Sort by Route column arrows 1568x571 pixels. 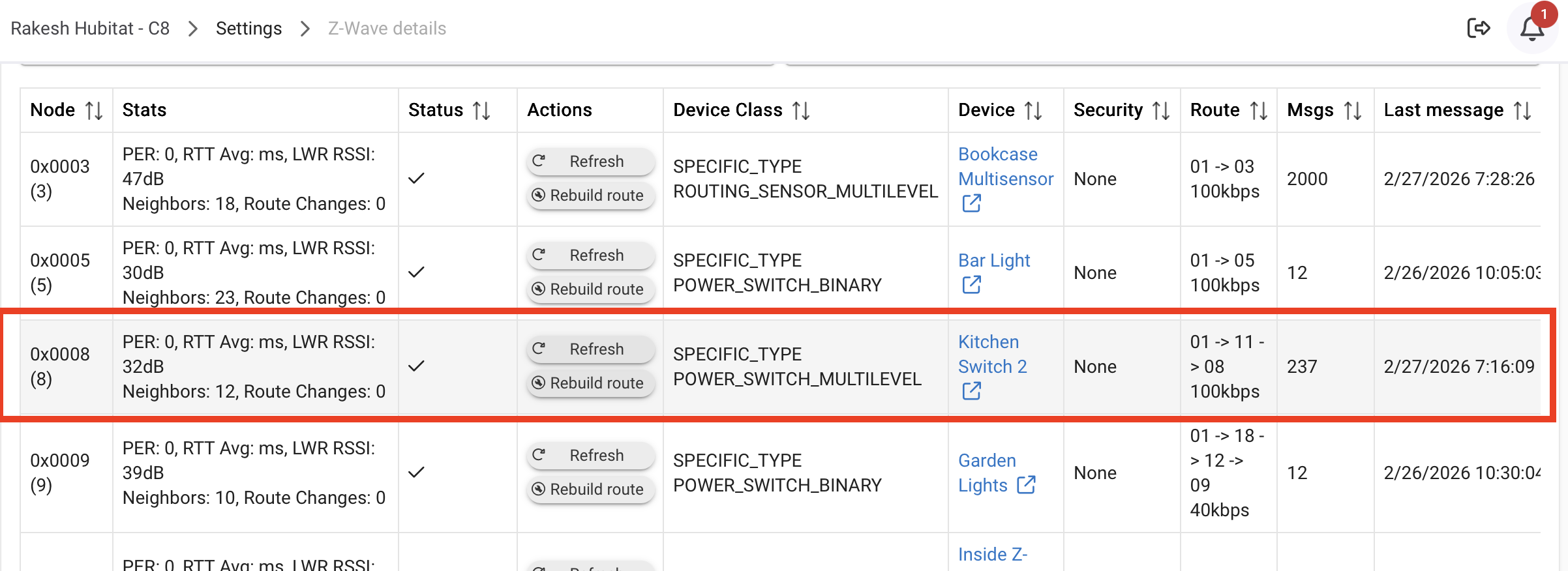[1259, 111]
